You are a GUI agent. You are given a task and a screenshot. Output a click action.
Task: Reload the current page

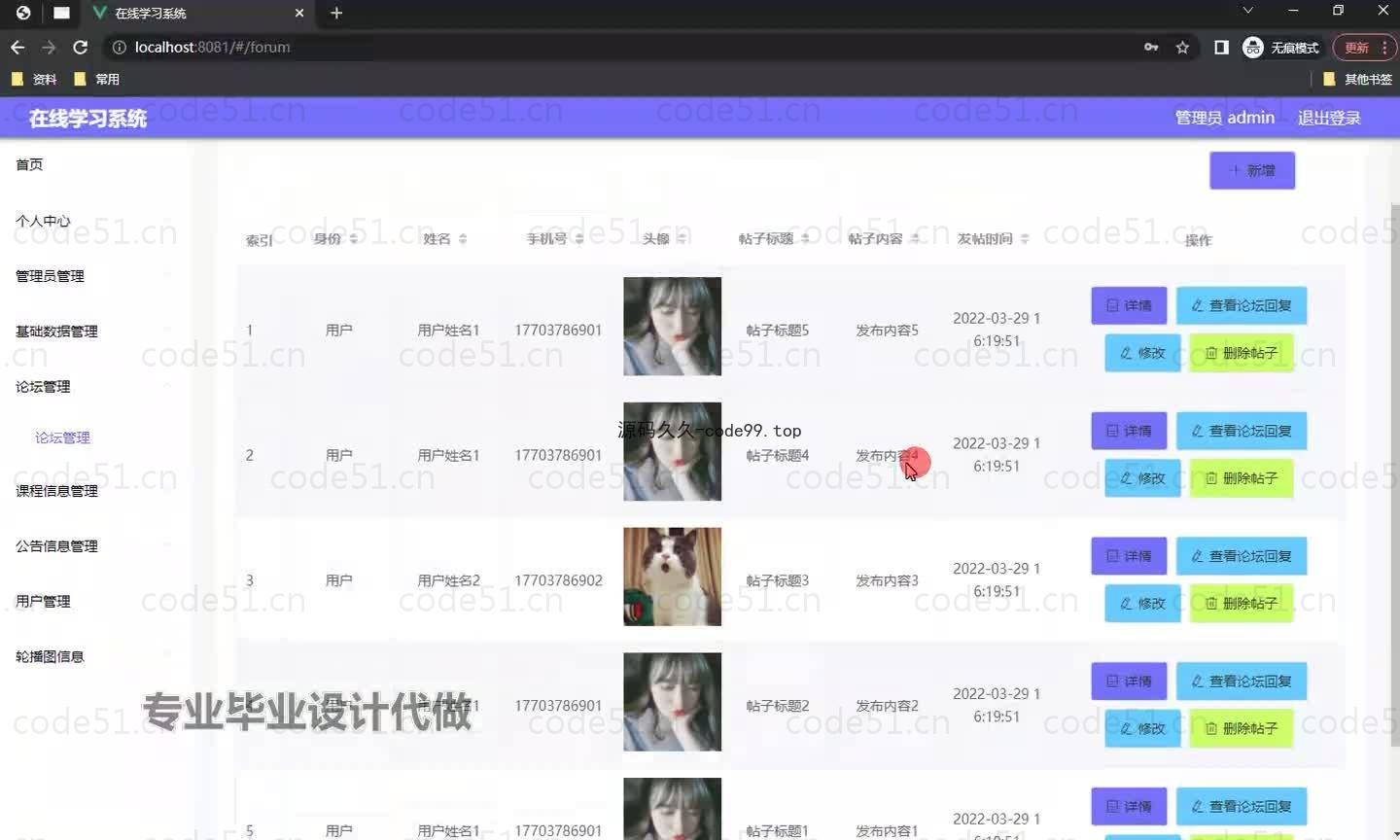click(x=81, y=47)
